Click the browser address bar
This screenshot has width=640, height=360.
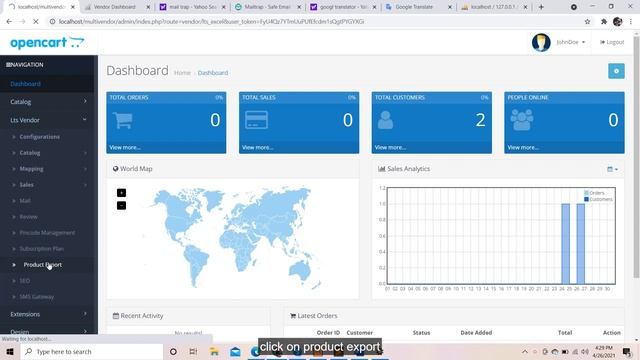314,21
